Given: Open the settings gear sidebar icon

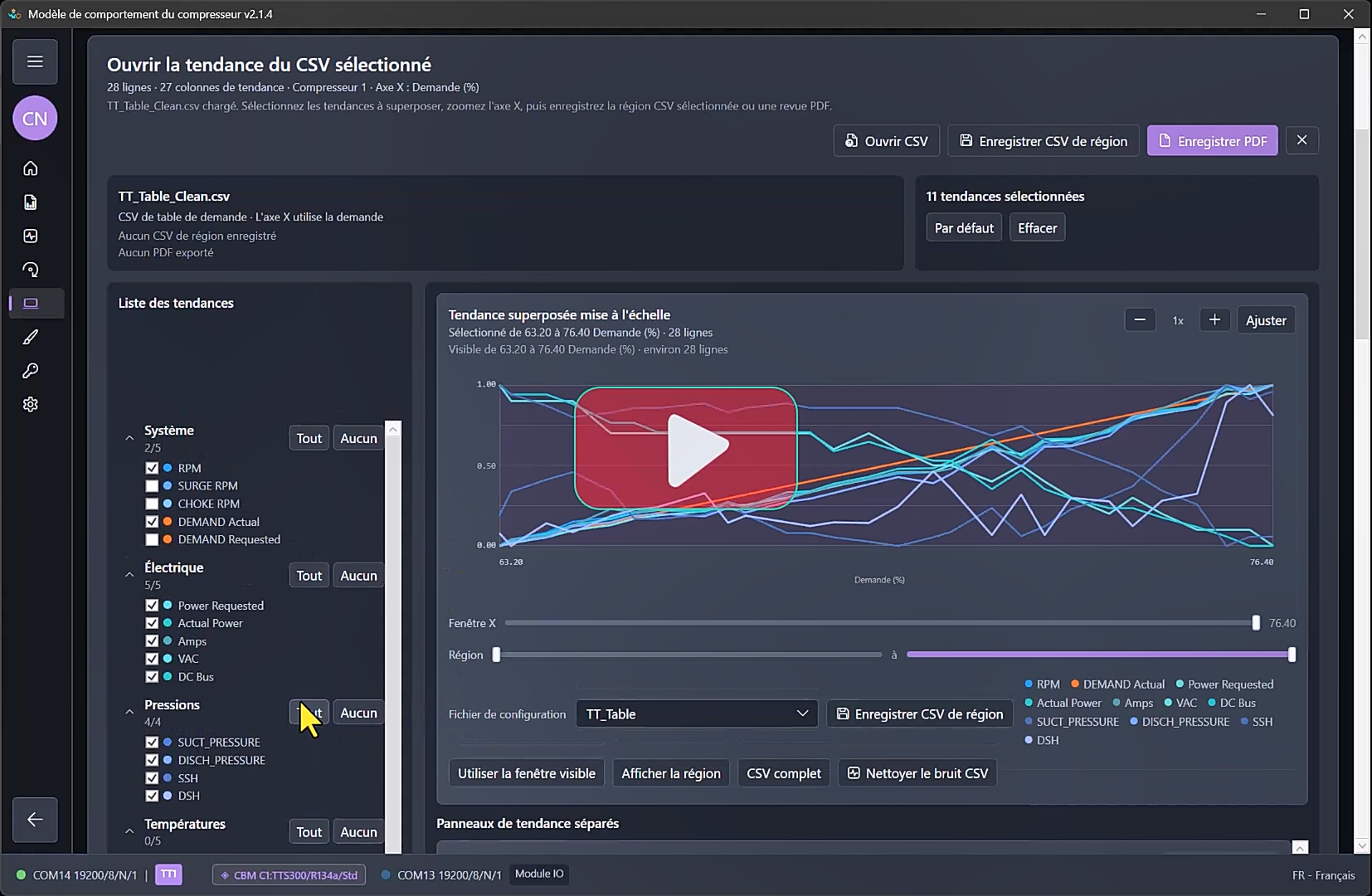Looking at the screenshot, I should (x=31, y=405).
